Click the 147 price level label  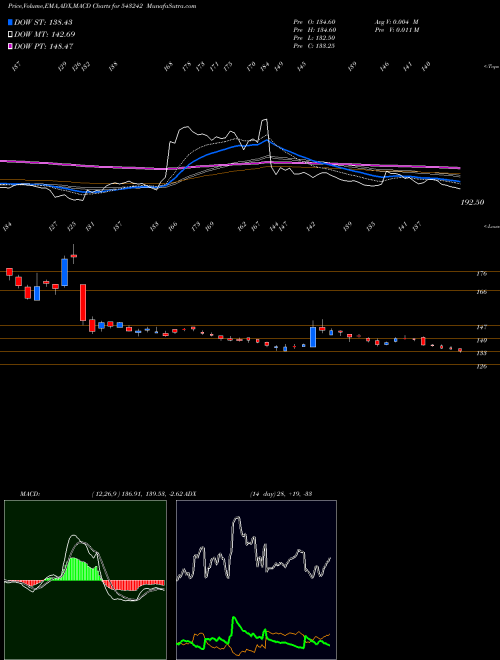point(482,327)
